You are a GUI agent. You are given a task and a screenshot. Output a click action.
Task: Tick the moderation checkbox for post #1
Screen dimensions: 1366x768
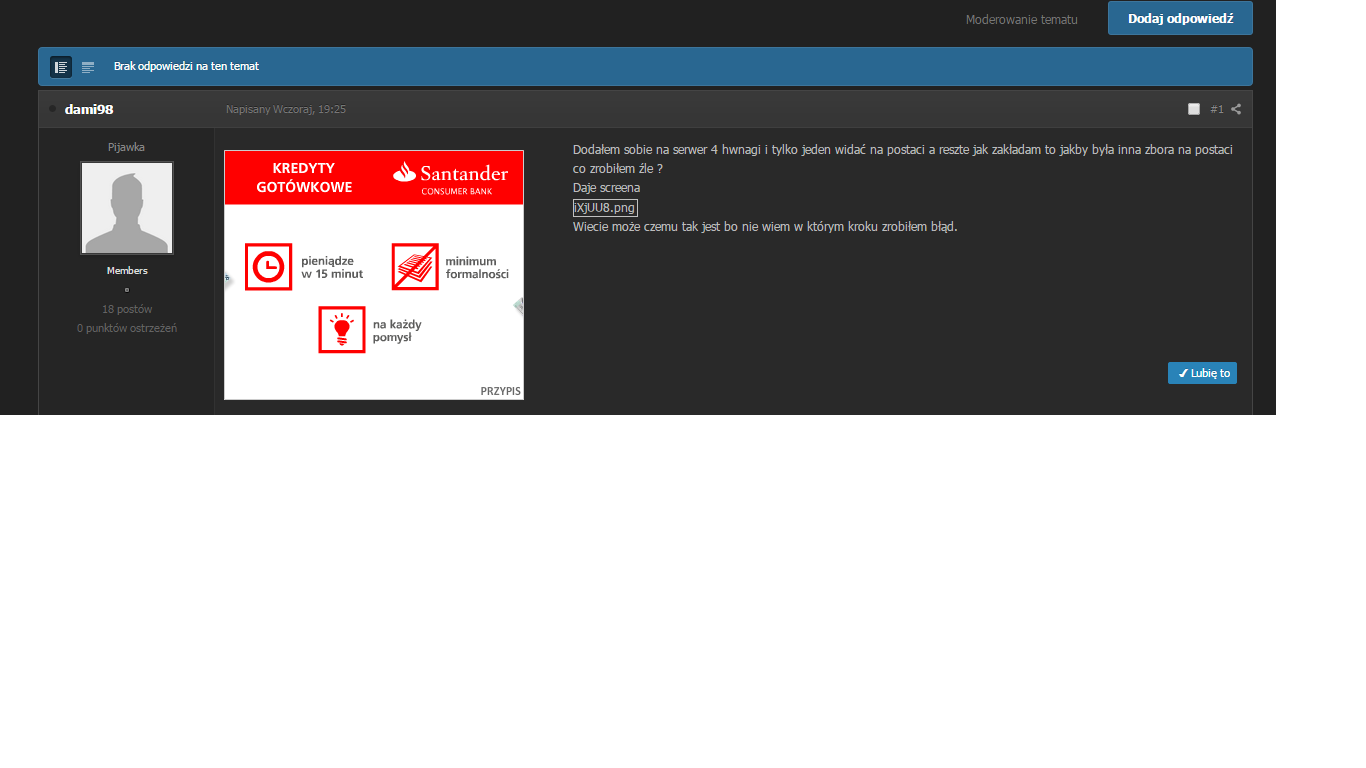point(1194,109)
